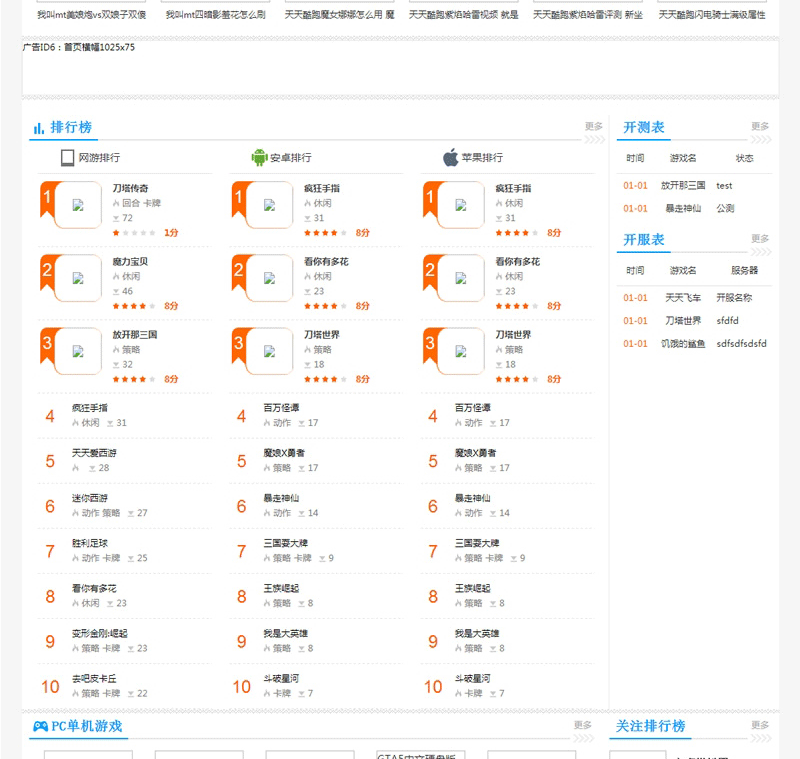Screen dimensions: 800x759
Task: Open 魔娘X勇者 in 安卓排行
Action: 284,453
